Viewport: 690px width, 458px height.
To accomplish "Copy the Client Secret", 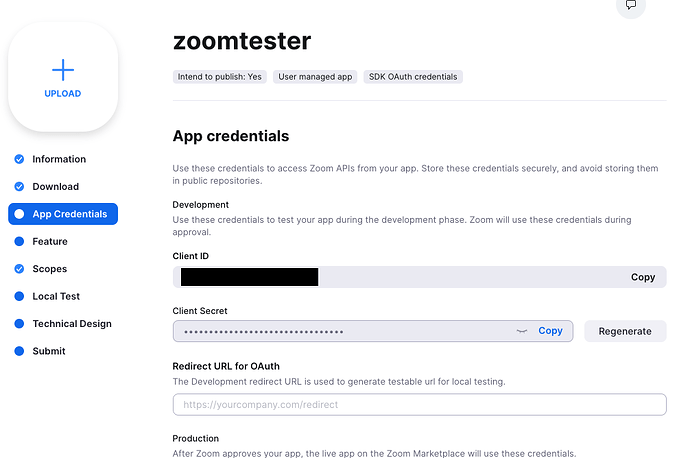I will (x=550, y=331).
